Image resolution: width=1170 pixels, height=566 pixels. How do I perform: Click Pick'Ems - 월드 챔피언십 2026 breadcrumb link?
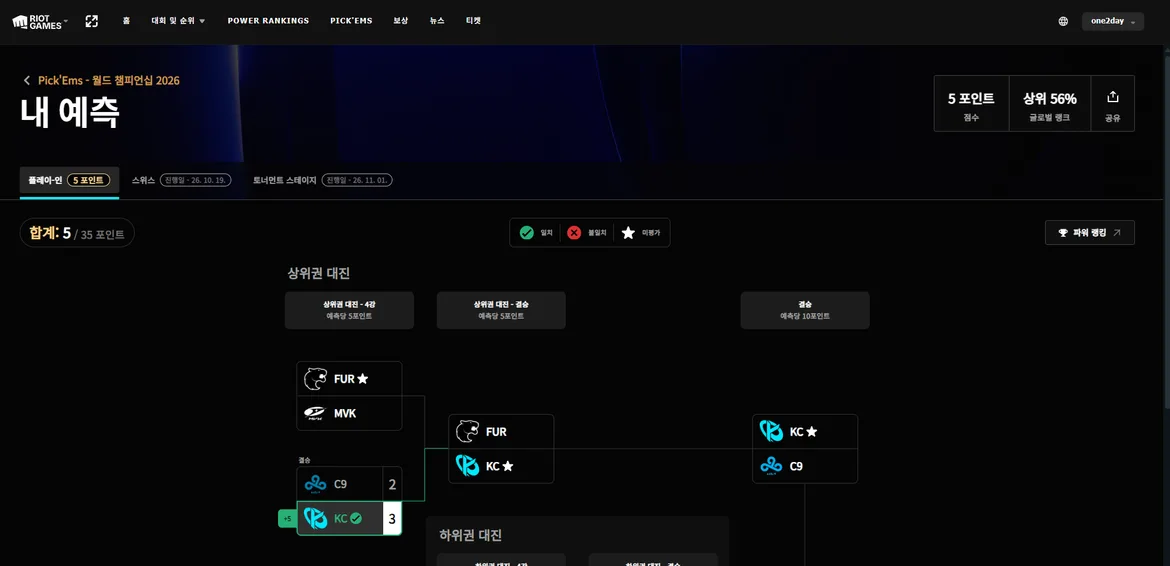click(x=109, y=81)
